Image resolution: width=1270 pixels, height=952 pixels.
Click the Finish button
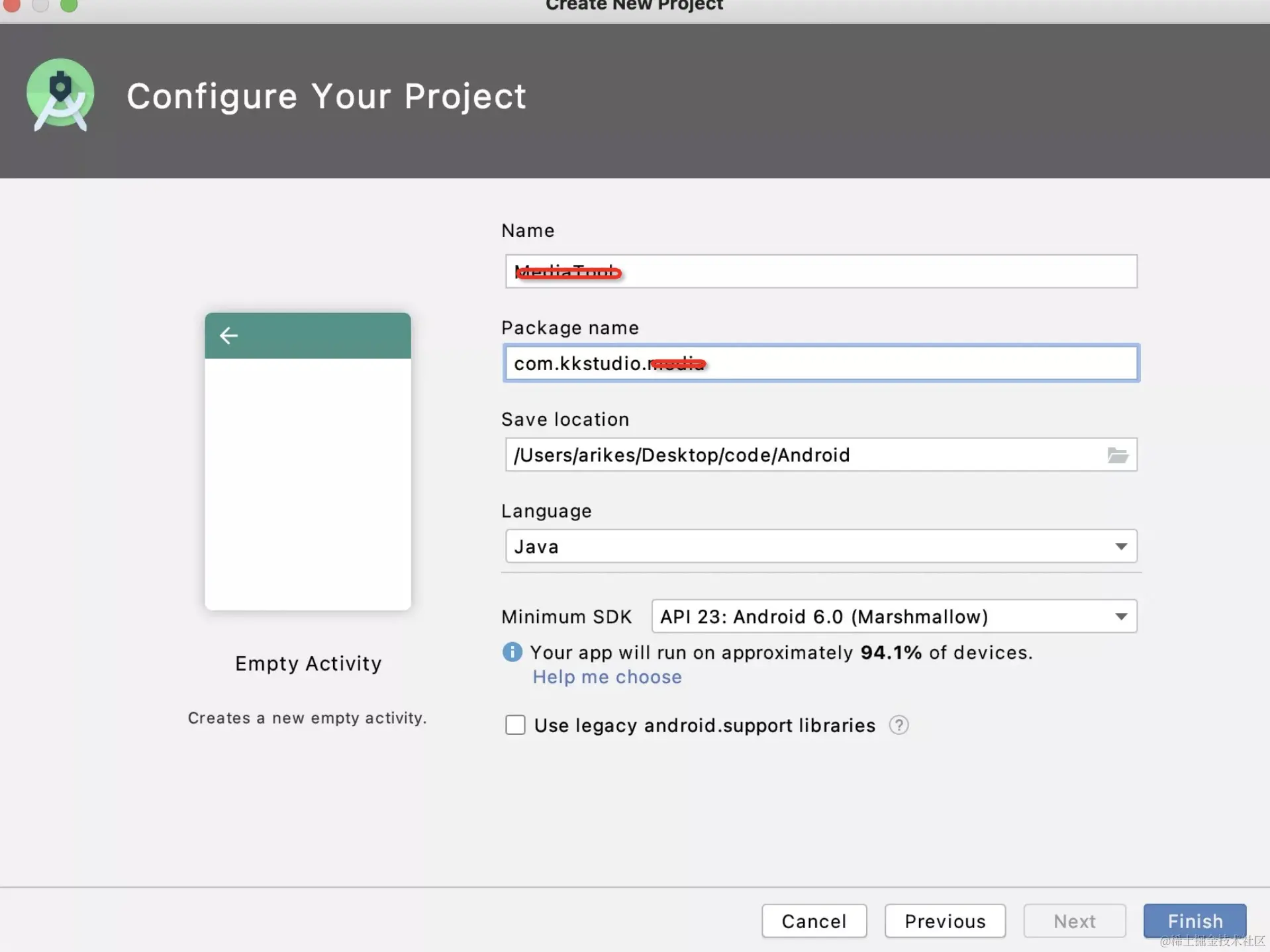pyautogui.click(x=1194, y=921)
